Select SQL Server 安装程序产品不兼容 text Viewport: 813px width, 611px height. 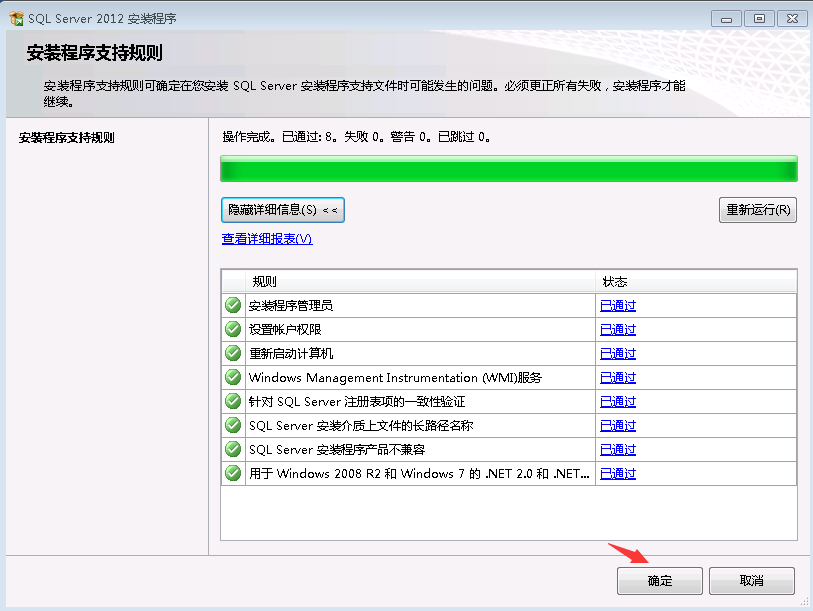337,449
